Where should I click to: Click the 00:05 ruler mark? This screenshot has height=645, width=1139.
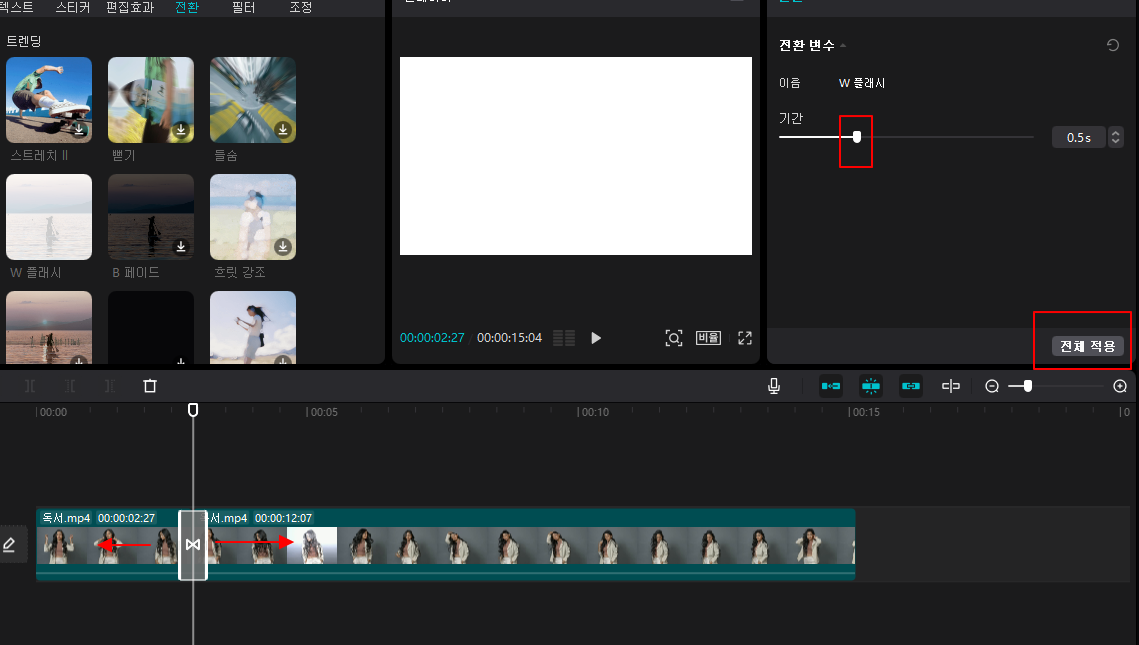323,412
